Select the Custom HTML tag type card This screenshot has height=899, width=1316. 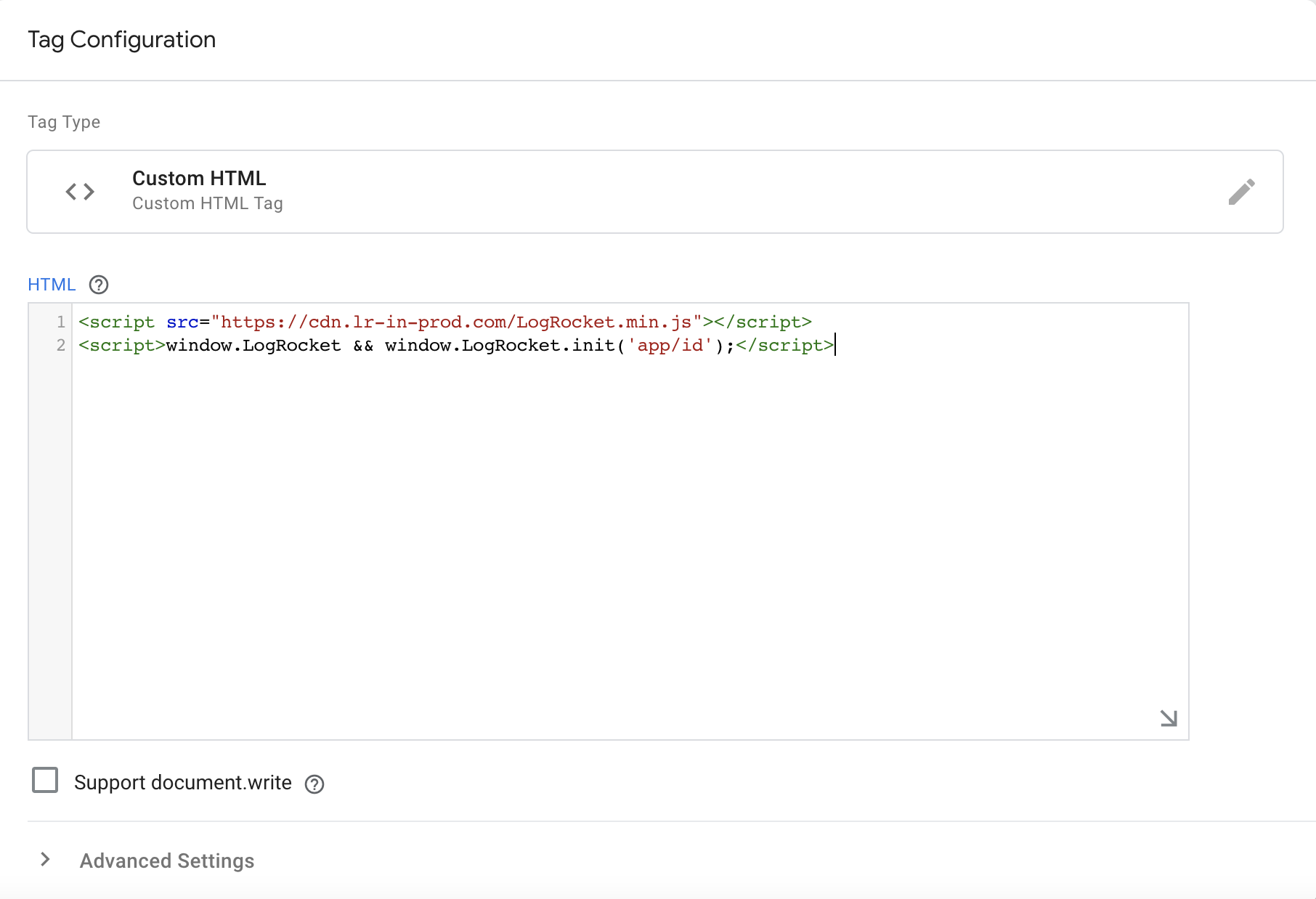click(x=655, y=192)
